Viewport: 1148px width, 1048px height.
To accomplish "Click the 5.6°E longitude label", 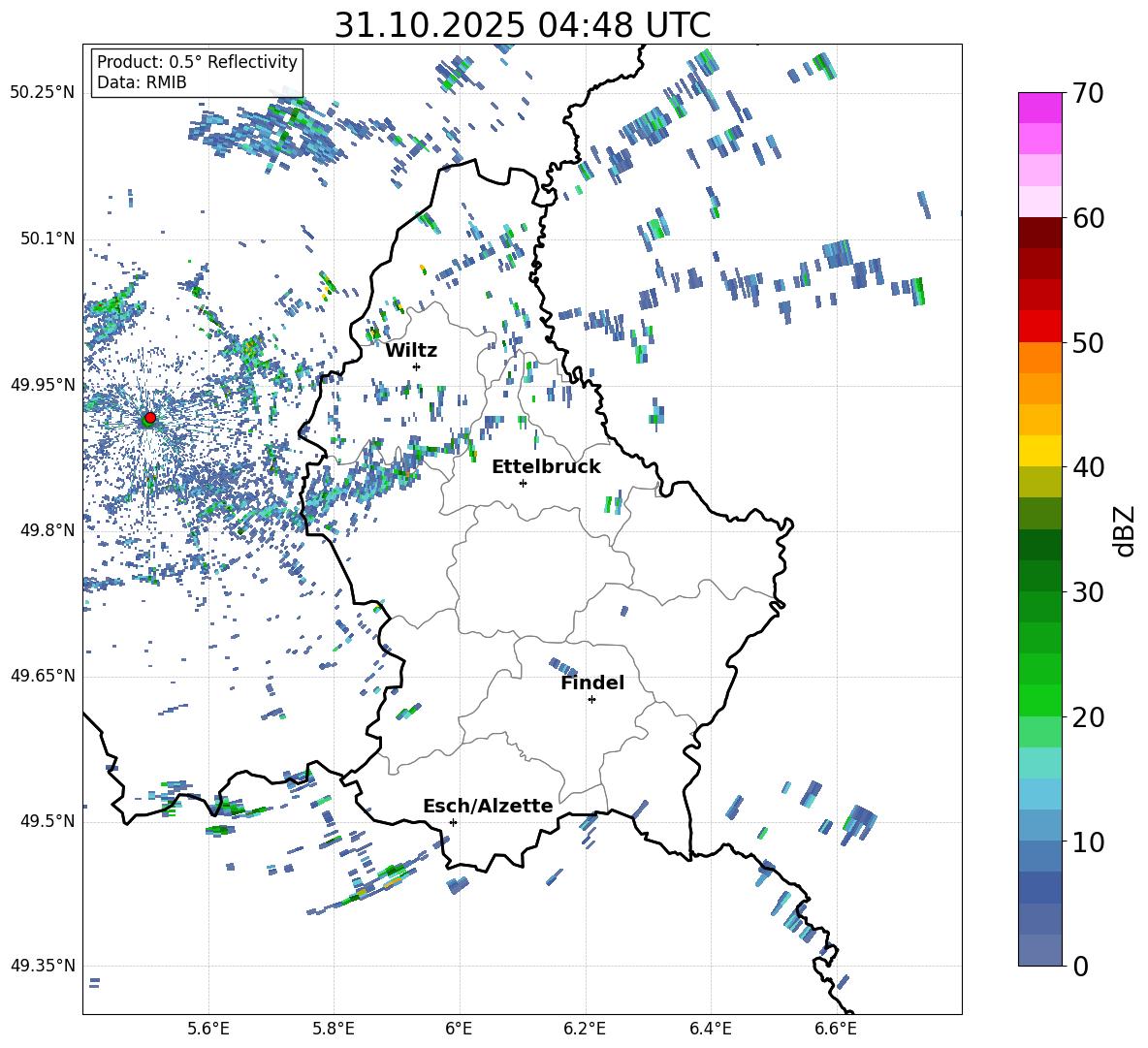I will pos(208,1029).
